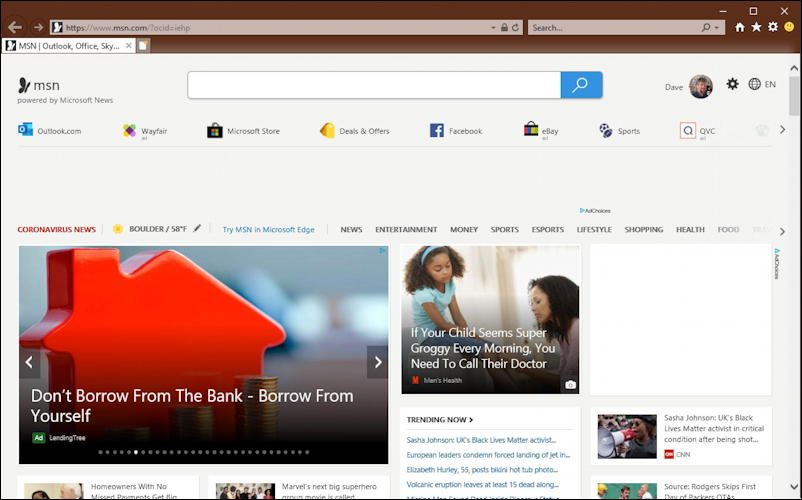802x500 pixels.
Task: Expand the TRENDING NOW section
Action: tap(440, 420)
